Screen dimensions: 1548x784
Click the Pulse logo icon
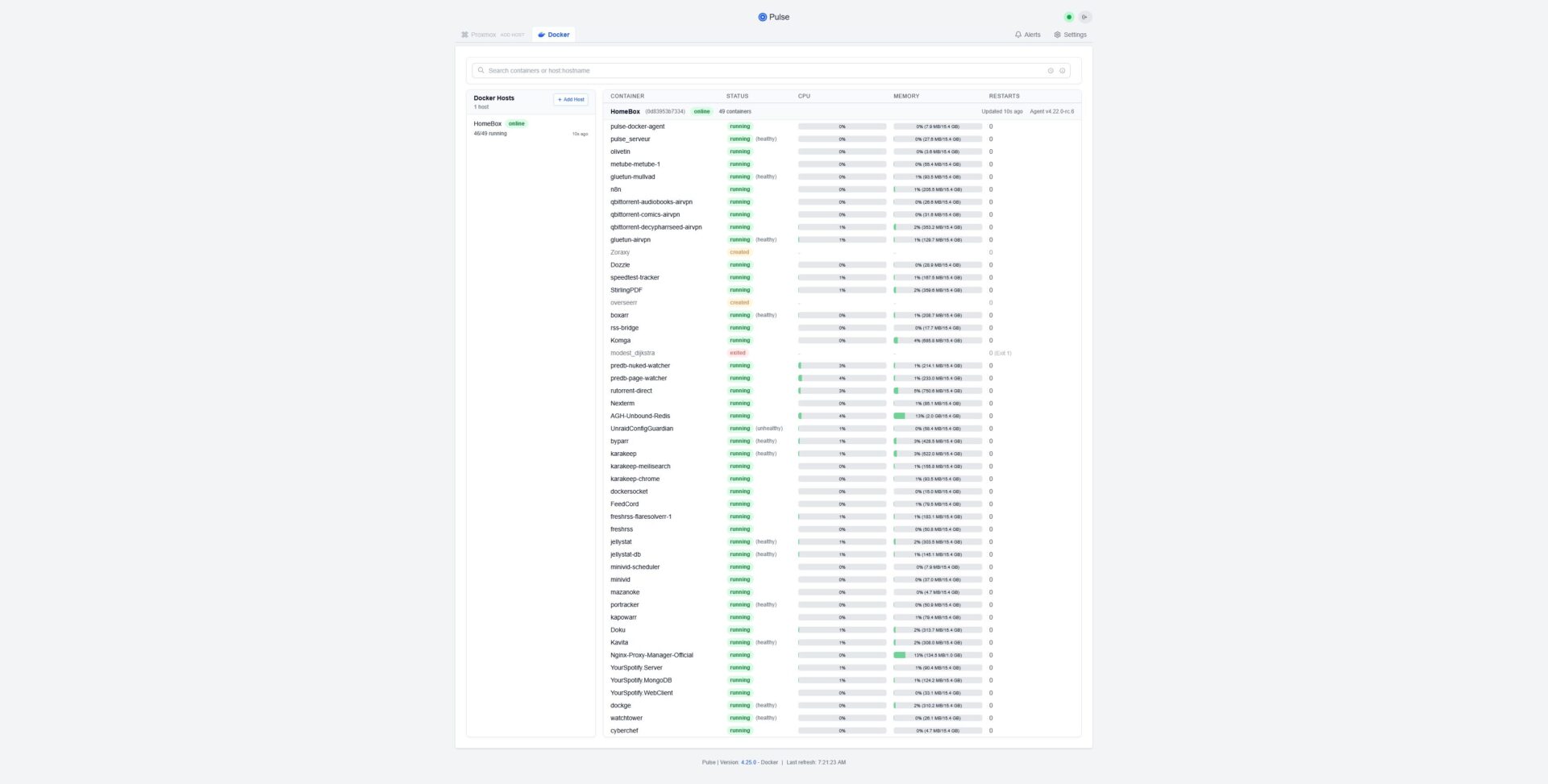[x=762, y=17]
